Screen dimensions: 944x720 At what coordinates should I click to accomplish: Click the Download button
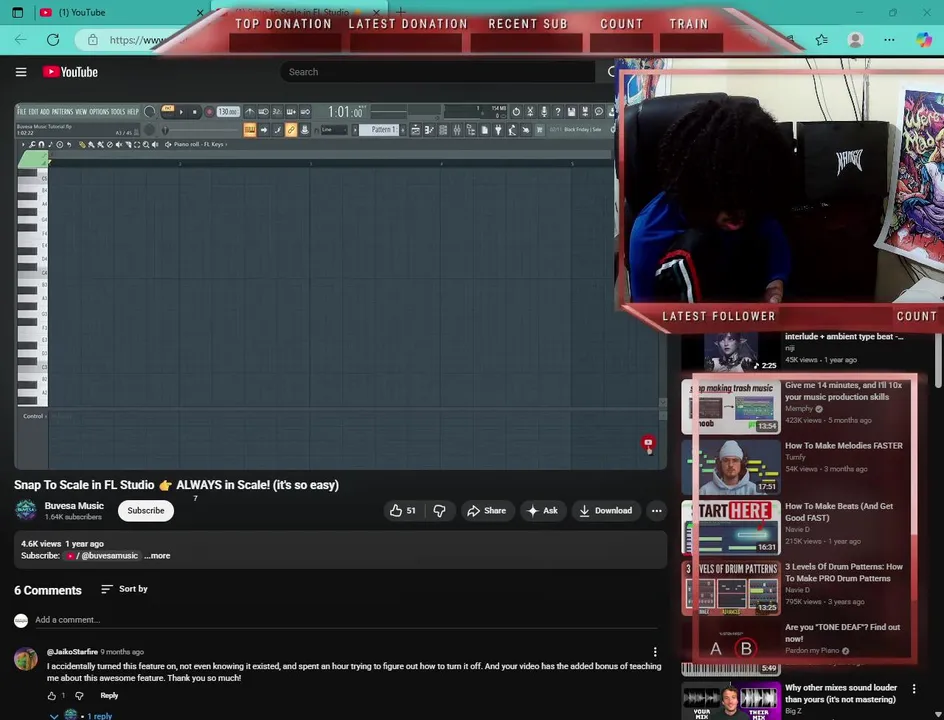pyautogui.click(x=606, y=511)
